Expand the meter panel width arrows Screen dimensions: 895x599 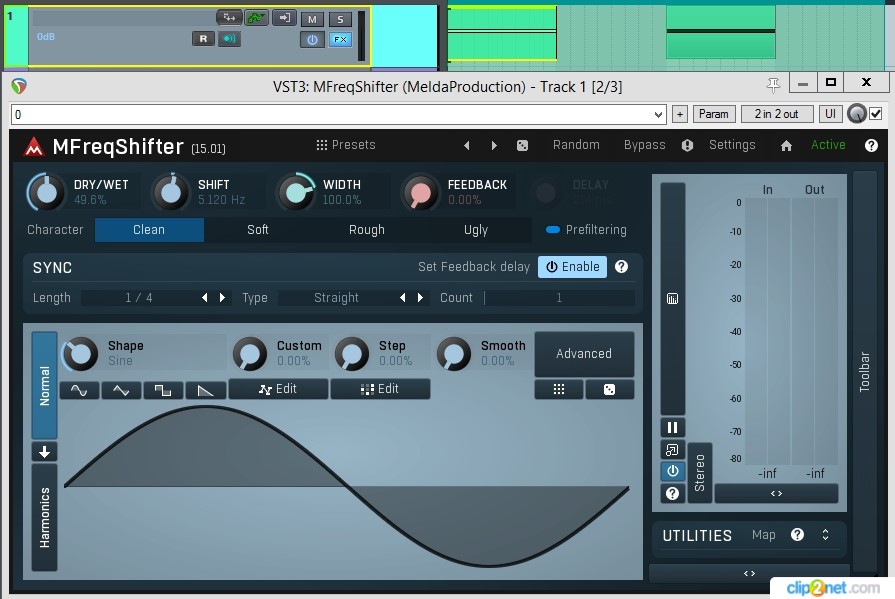click(776, 493)
